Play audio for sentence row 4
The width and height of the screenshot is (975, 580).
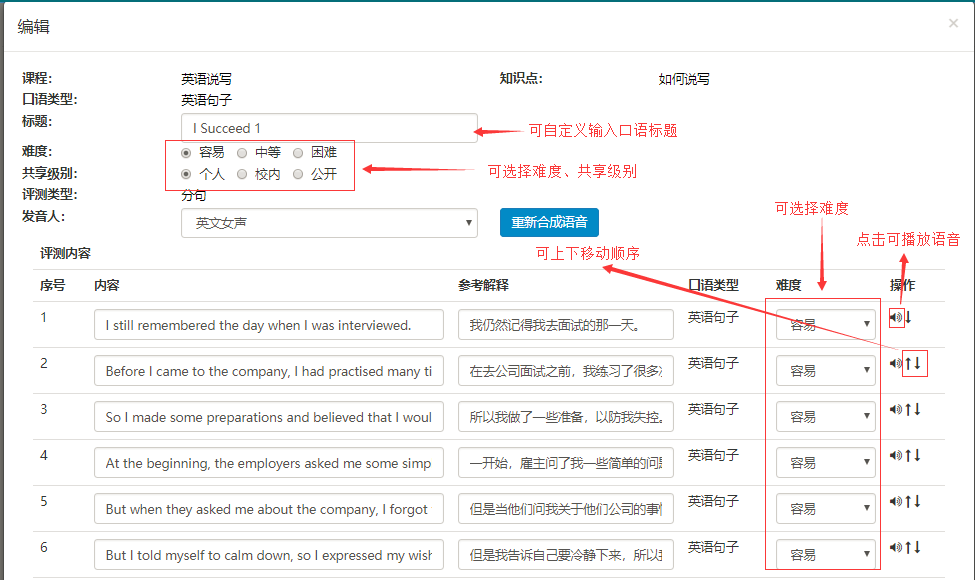coord(895,456)
